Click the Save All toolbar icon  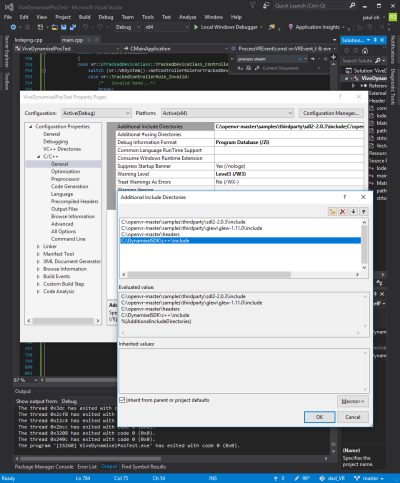(73, 27)
